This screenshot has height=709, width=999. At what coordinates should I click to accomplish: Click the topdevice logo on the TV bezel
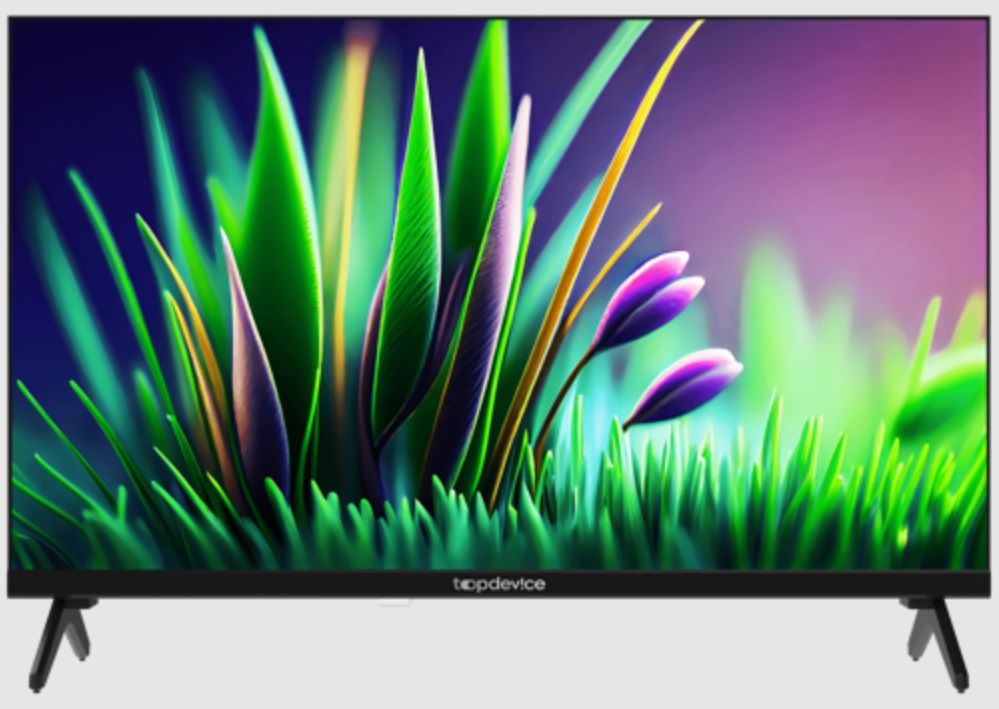pyautogui.click(x=499, y=584)
